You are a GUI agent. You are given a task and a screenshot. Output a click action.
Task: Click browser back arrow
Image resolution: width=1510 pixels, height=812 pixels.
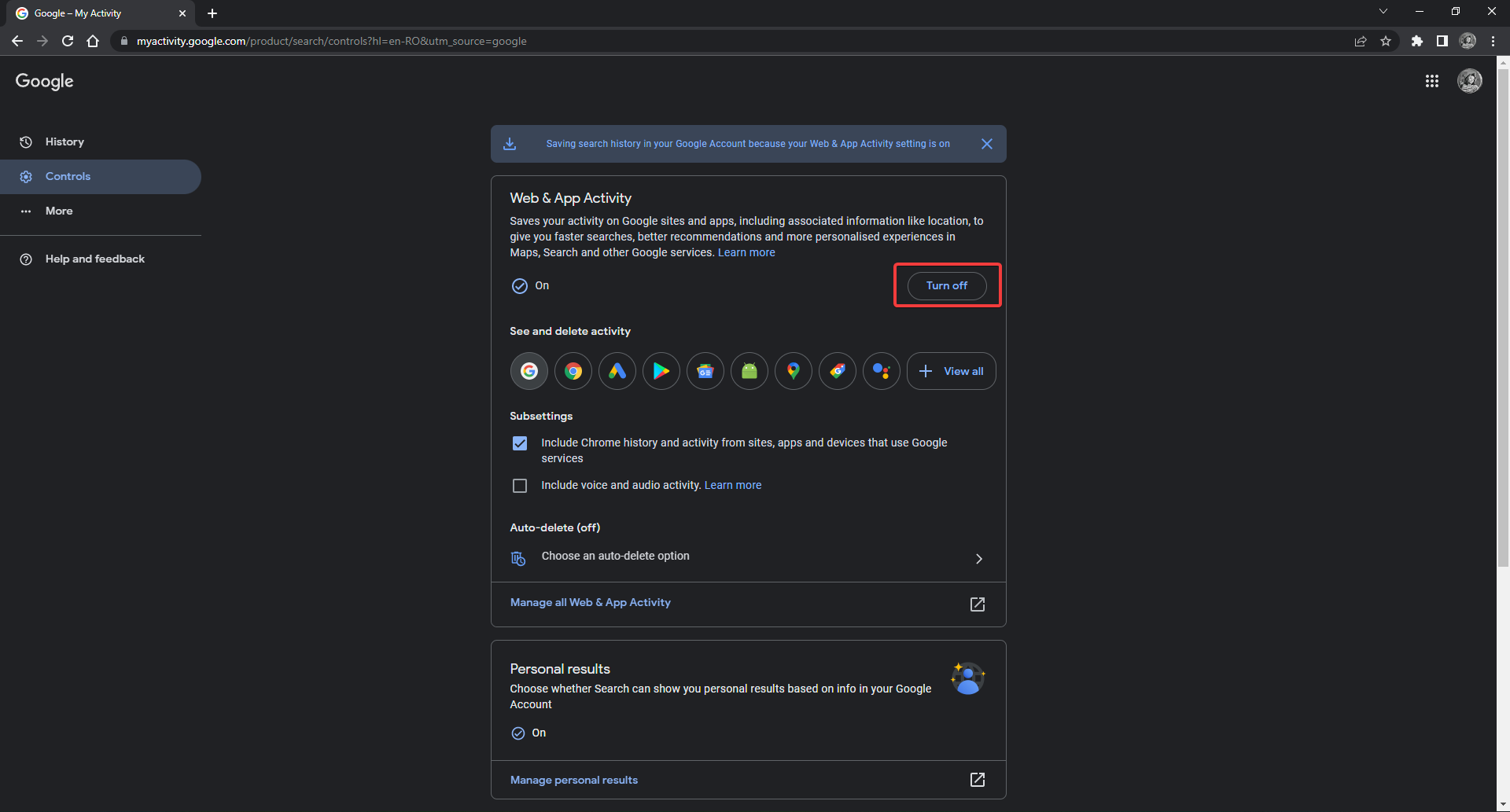pos(17,41)
